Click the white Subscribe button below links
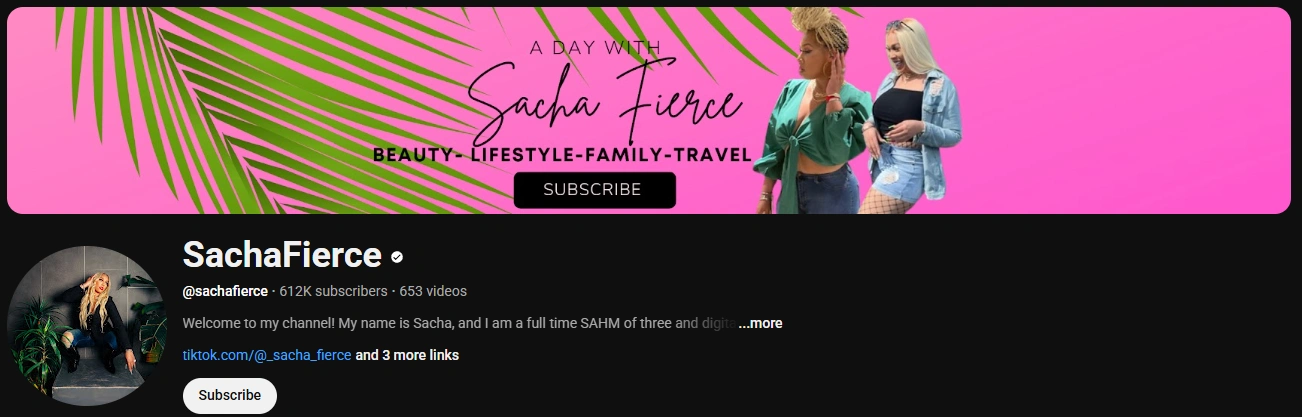 coord(229,395)
